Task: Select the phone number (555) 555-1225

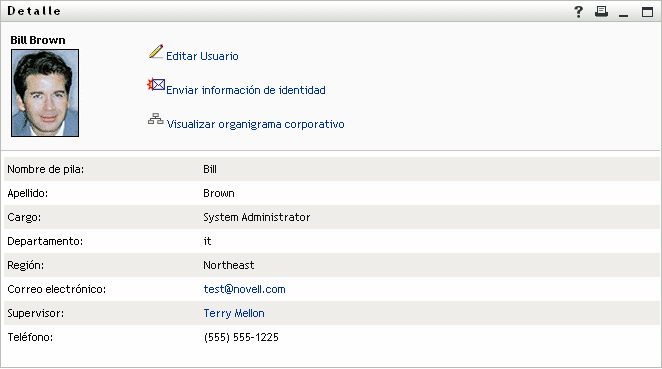Action: pos(241,337)
